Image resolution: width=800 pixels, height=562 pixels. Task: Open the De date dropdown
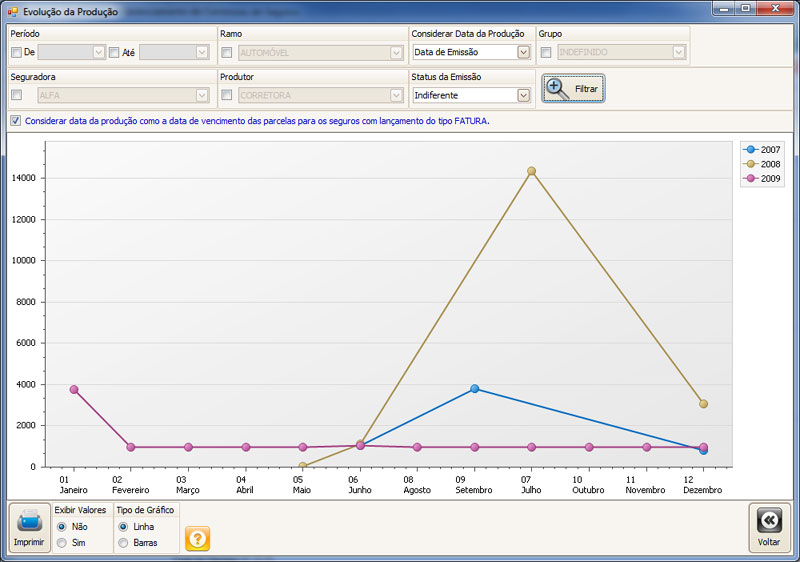(x=99, y=53)
